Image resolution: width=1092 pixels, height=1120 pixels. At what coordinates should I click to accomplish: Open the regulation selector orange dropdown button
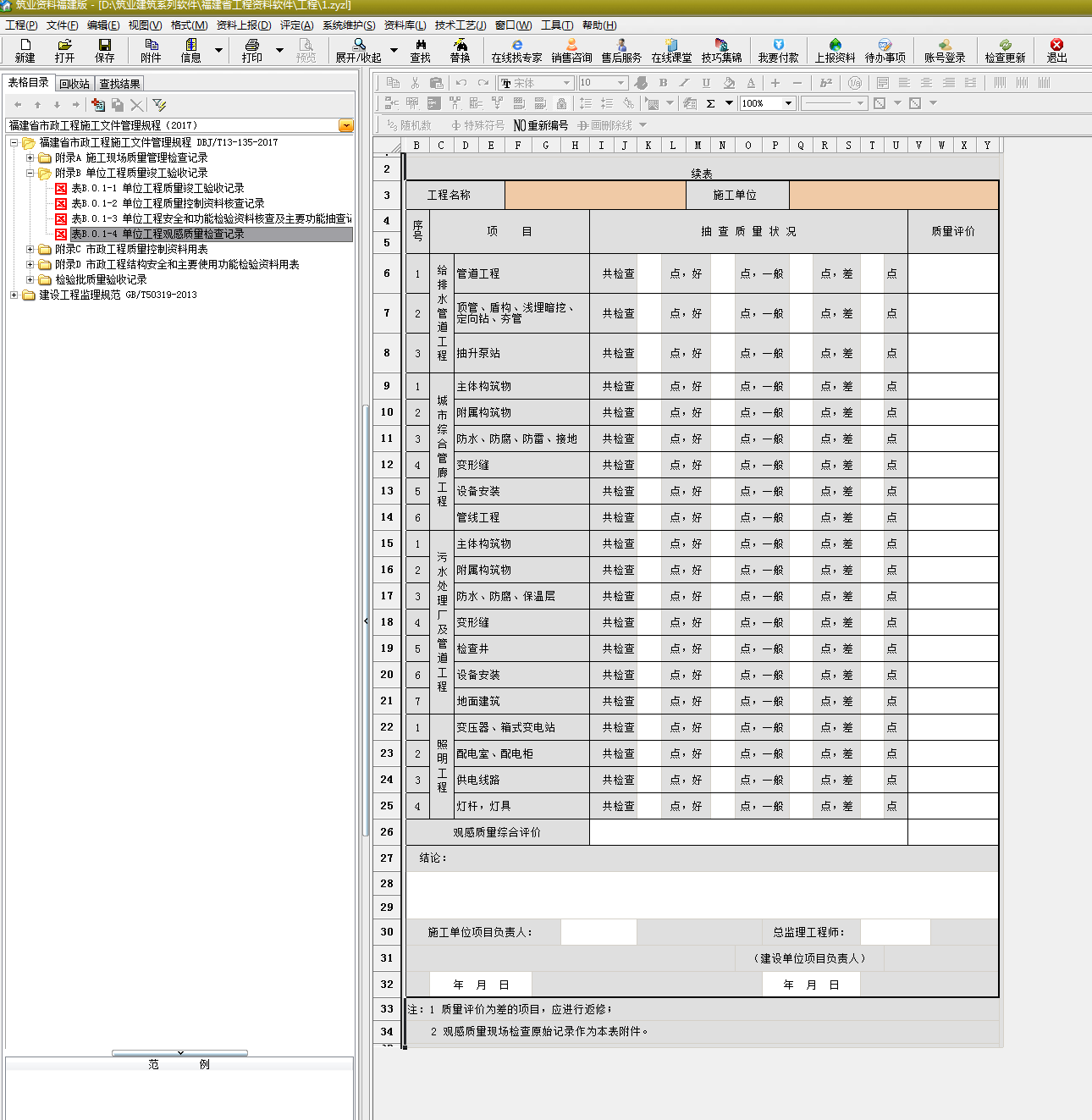pos(345,125)
